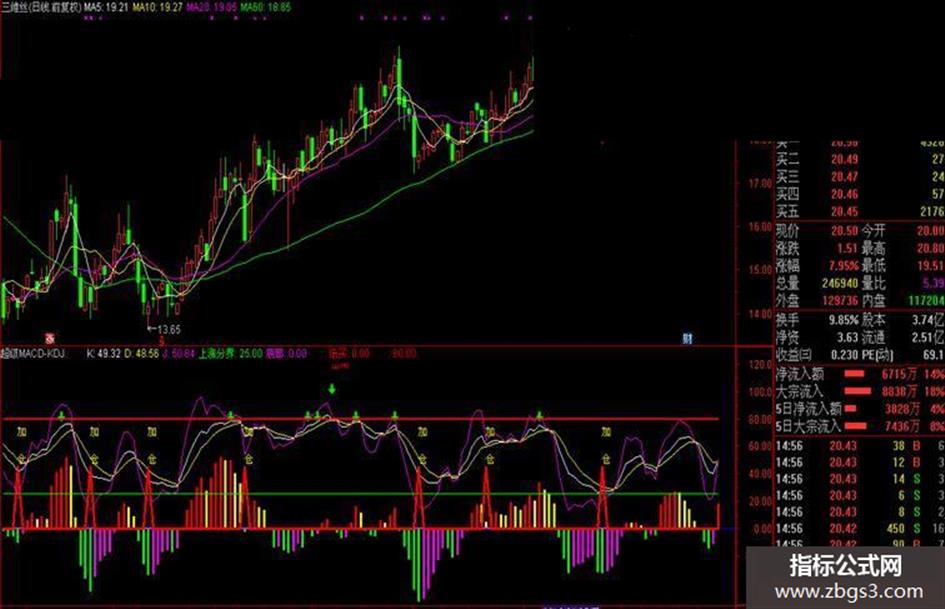Click the 净资 3.63 value
945x609 pixels.
tap(847, 338)
